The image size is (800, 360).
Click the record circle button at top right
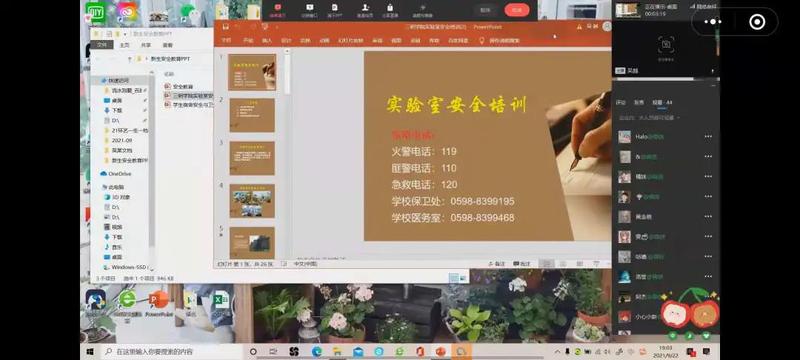coord(757,22)
